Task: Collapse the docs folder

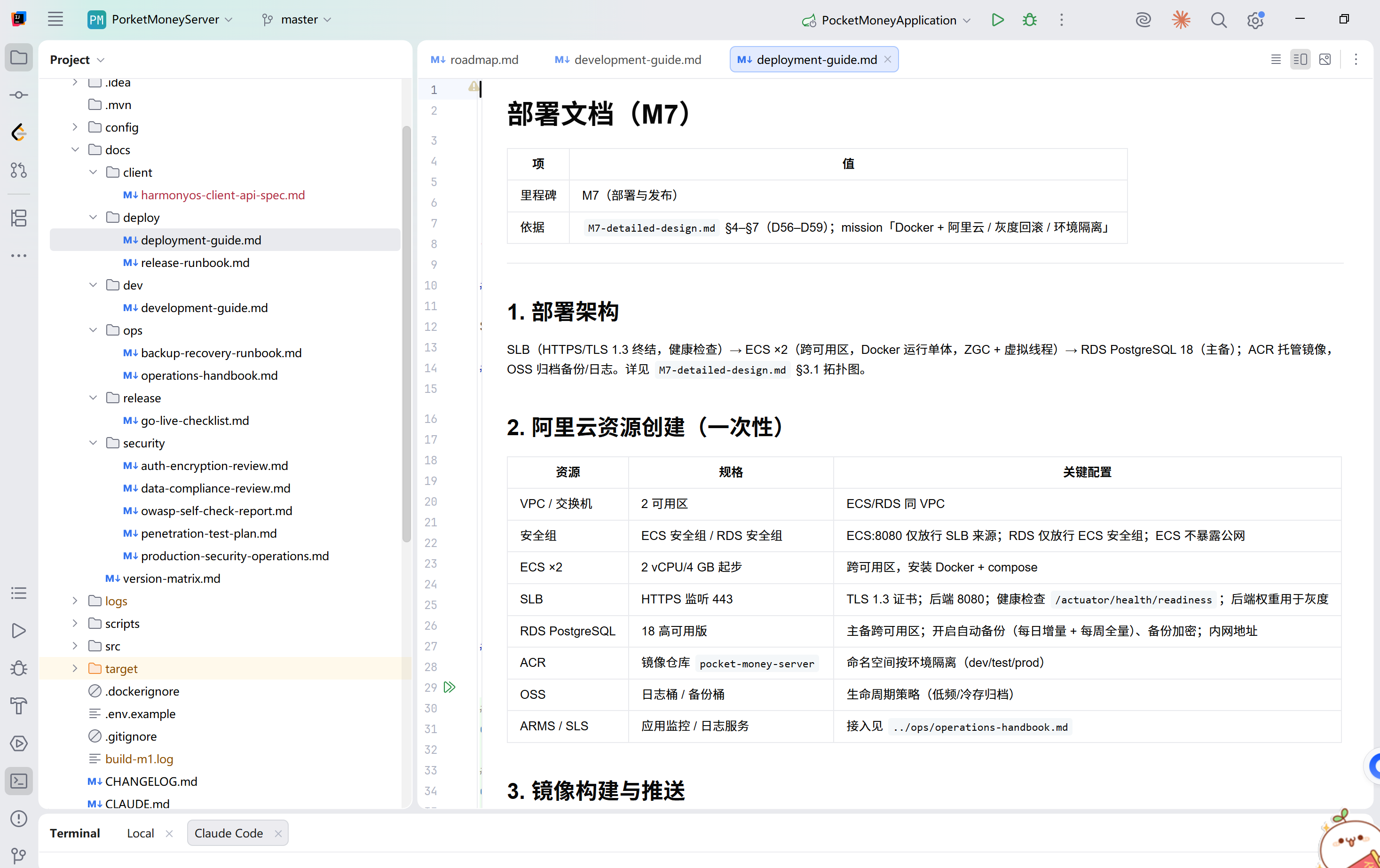Action: [x=75, y=149]
